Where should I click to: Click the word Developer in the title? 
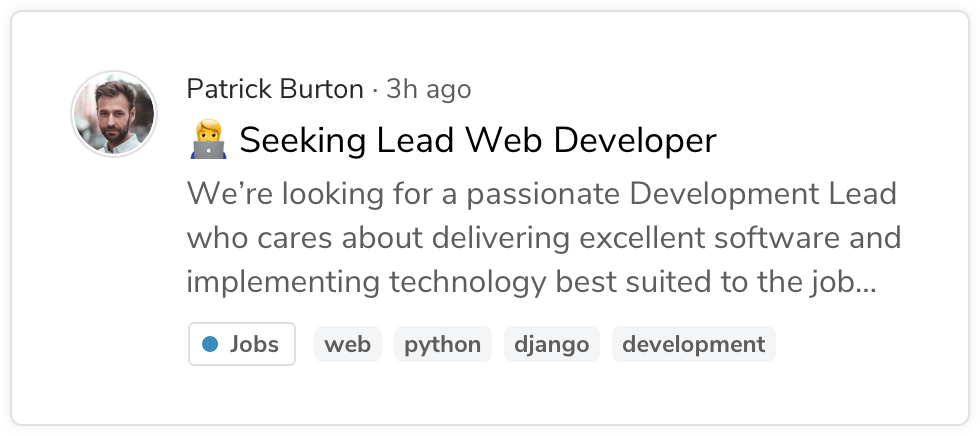pyautogui.click(x=635, y=141)
